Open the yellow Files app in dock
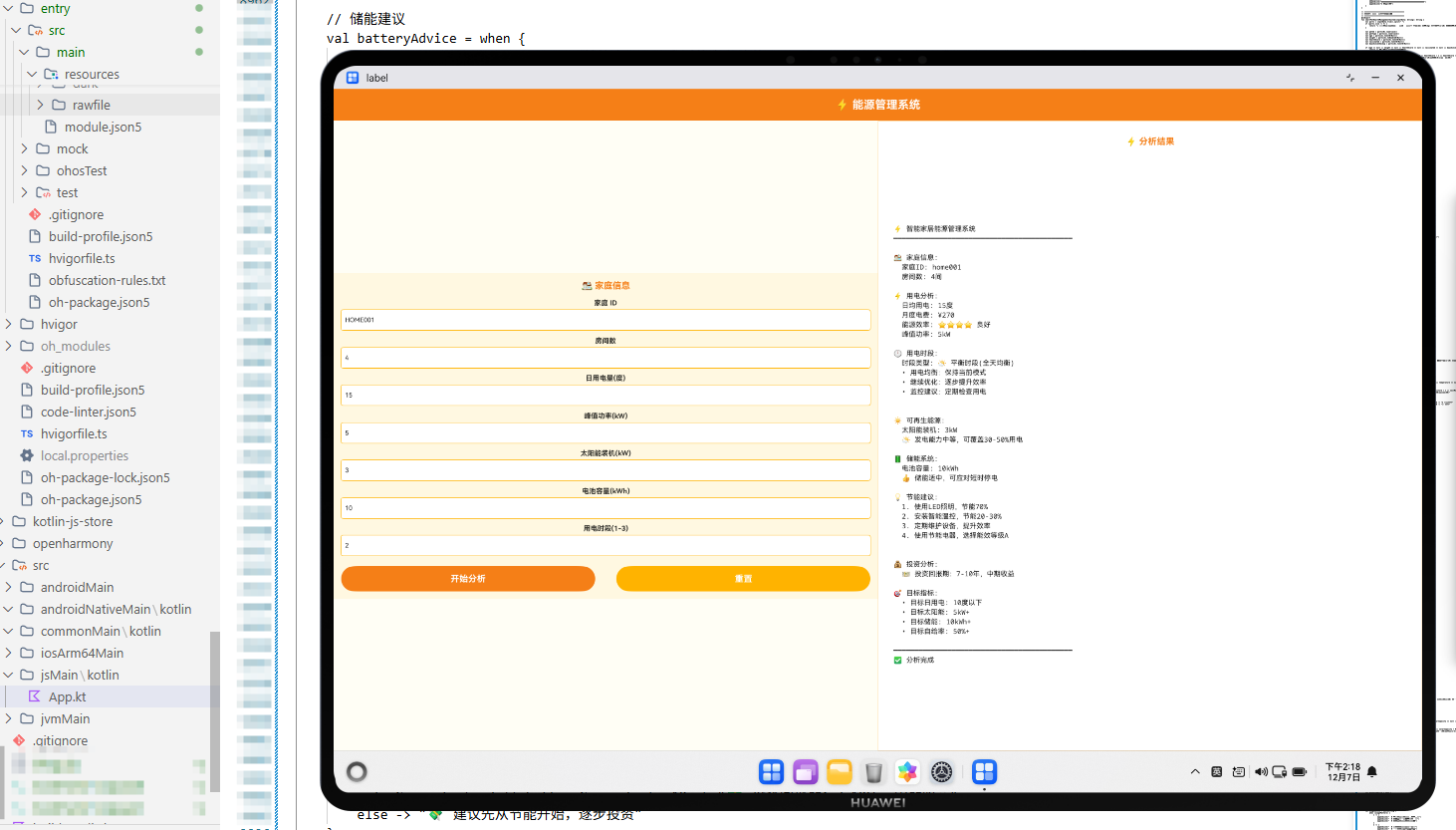The height and width of the screenshot is (830, 1456). click(840, 772)
